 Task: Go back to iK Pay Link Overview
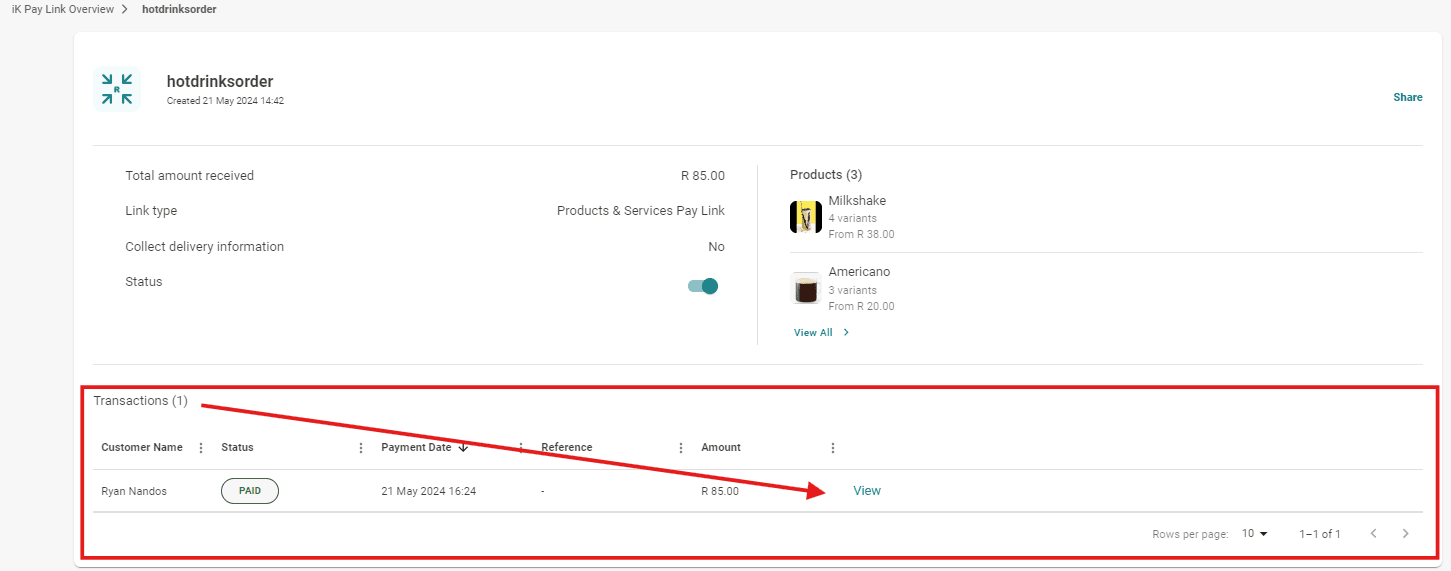(62, 9)
